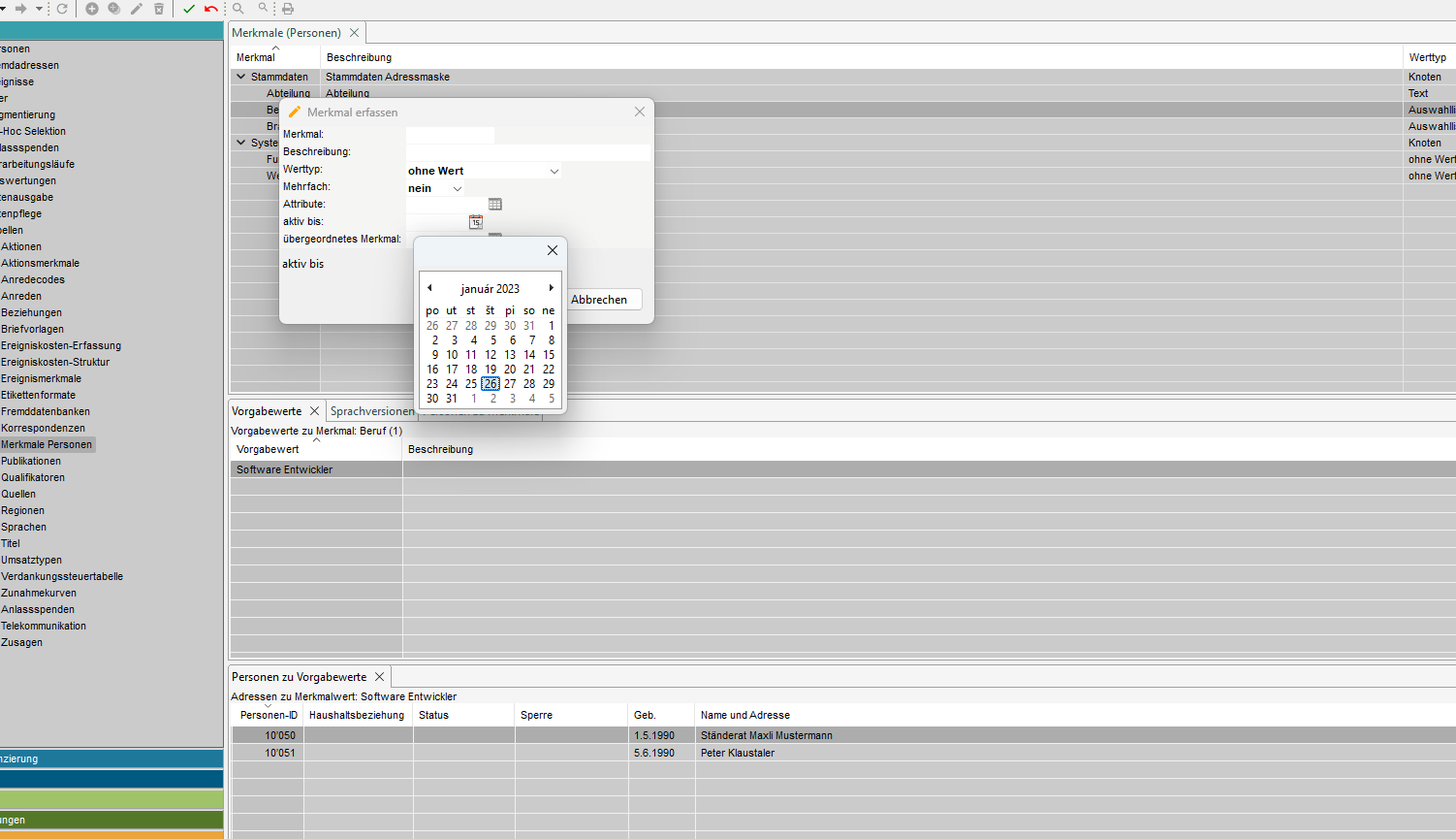Click the printer icon in toolbar

coord(287,9)
